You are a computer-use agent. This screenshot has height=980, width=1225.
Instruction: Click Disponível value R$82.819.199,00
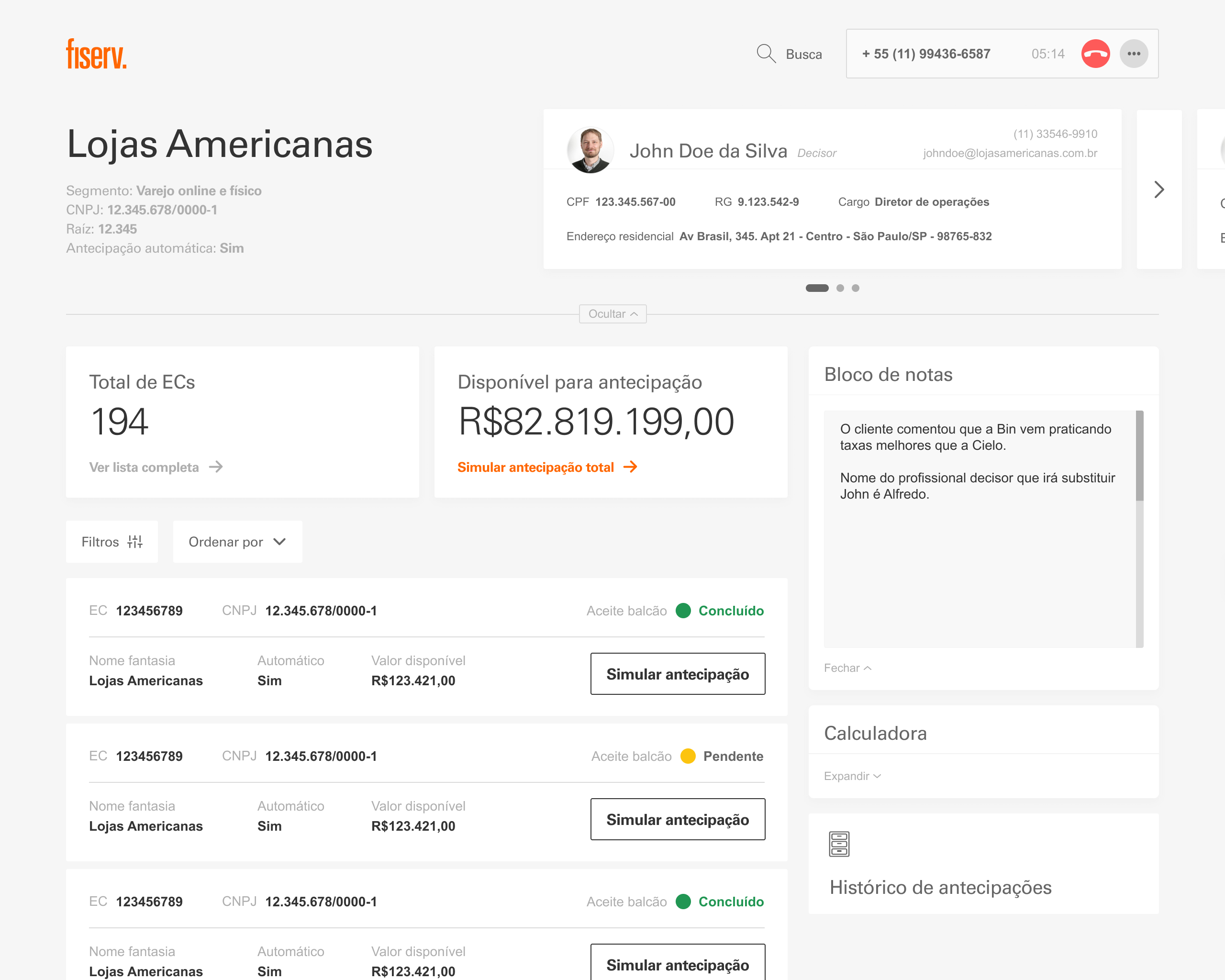[596, 422]
